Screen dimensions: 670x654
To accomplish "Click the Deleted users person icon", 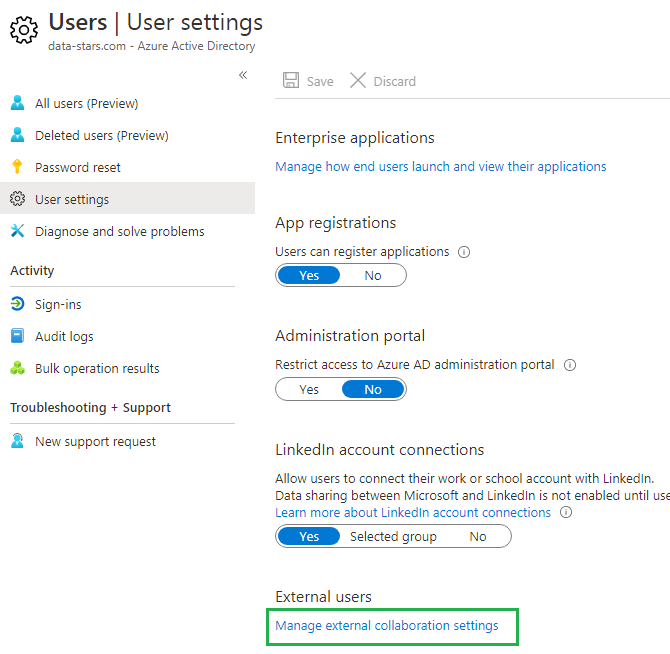I will [17, 135].
